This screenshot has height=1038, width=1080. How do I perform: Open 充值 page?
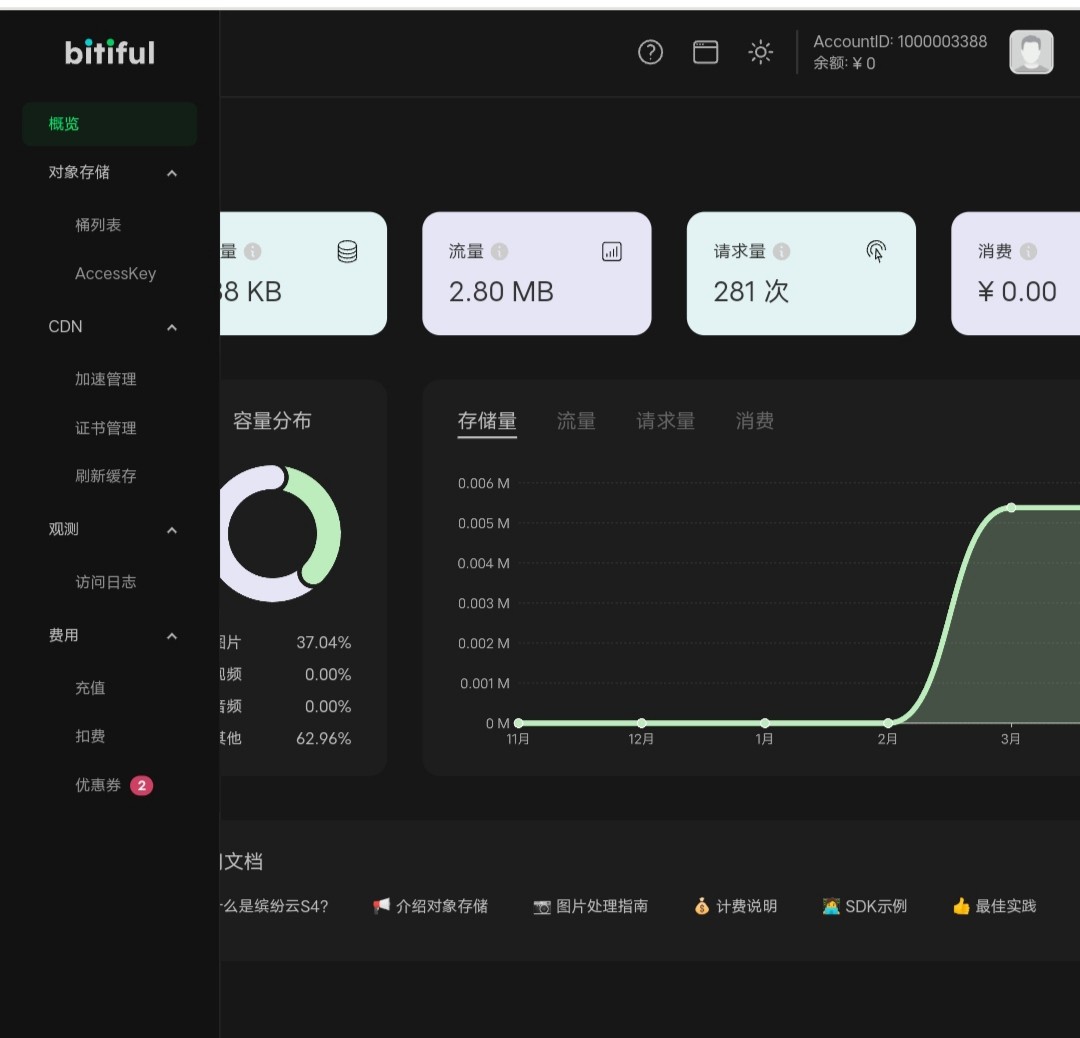point(90,687)
